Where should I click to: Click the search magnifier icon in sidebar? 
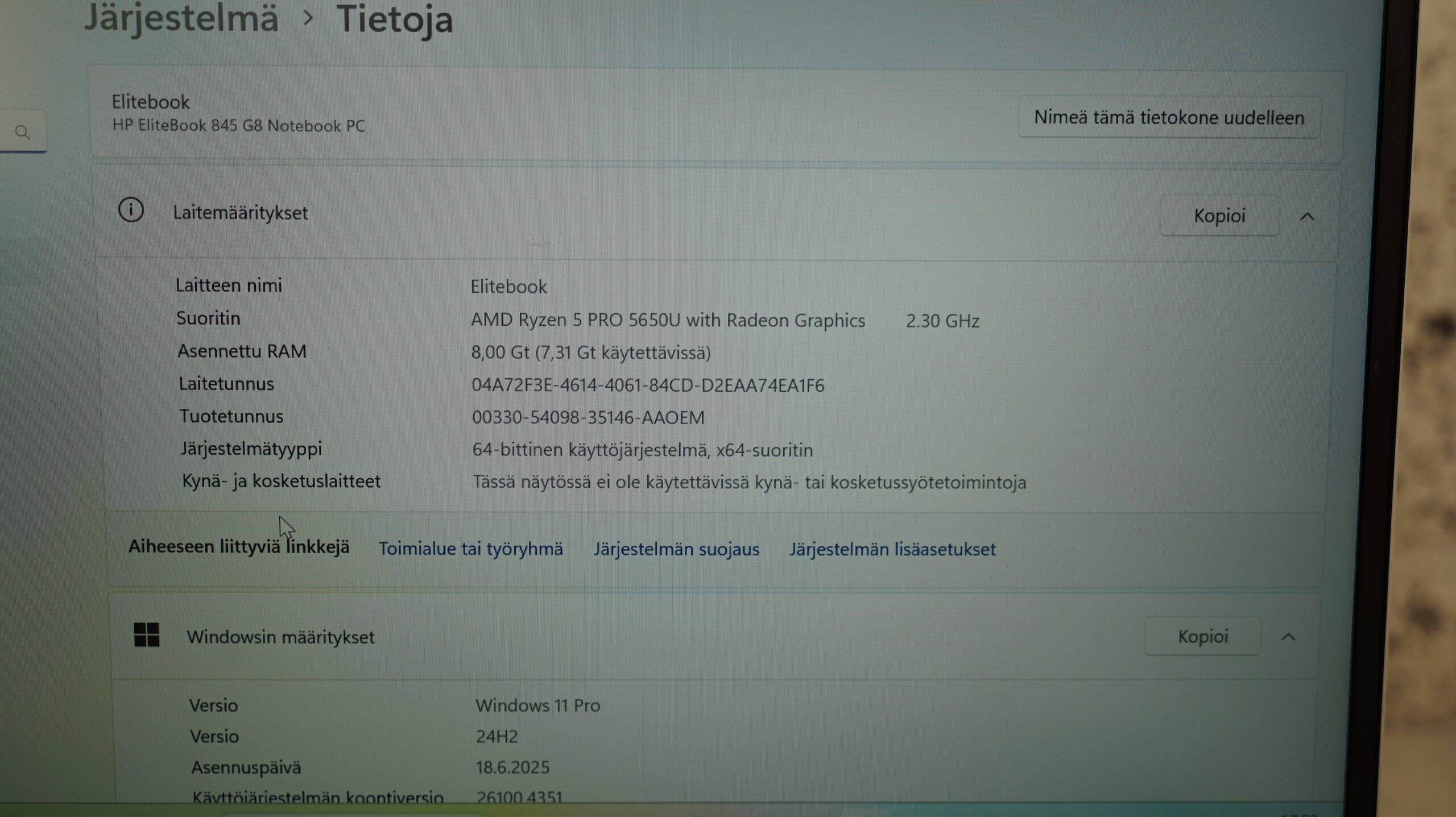[x=22, y=132]
